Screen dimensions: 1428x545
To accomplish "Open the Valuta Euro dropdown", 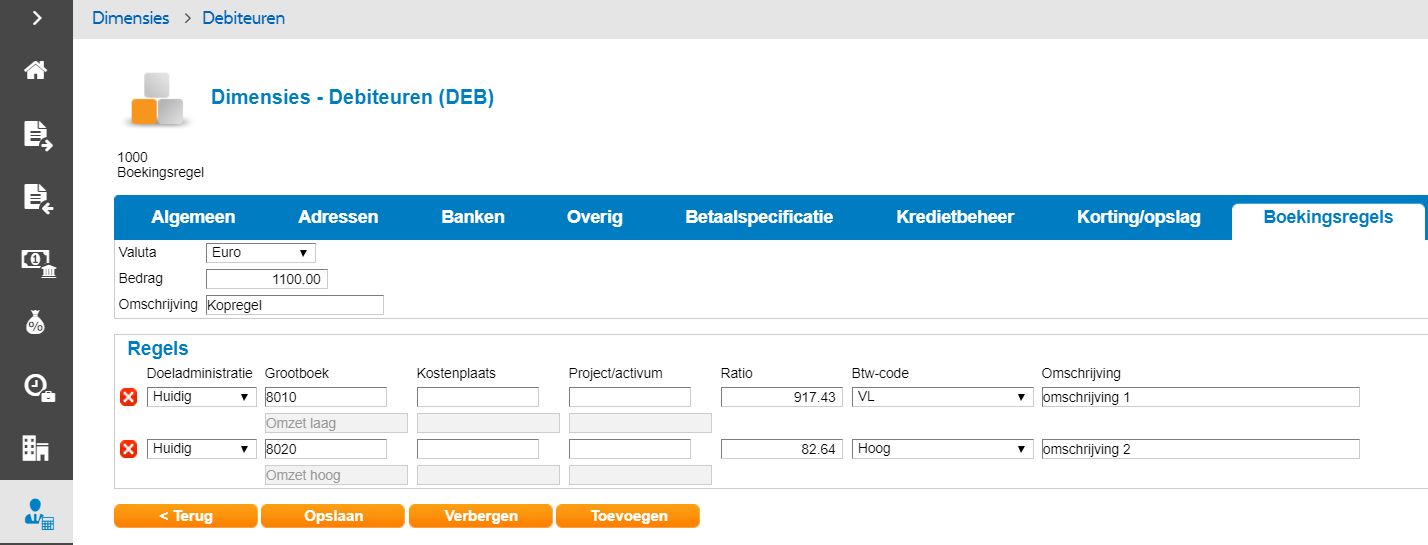I will 260,253.
